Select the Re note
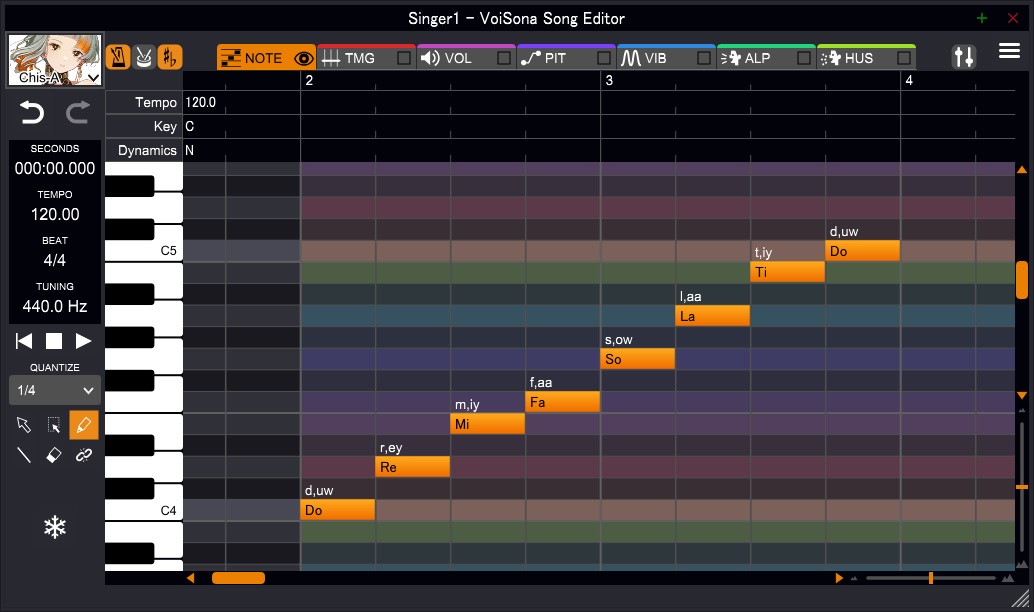 (x=413, y=467)
